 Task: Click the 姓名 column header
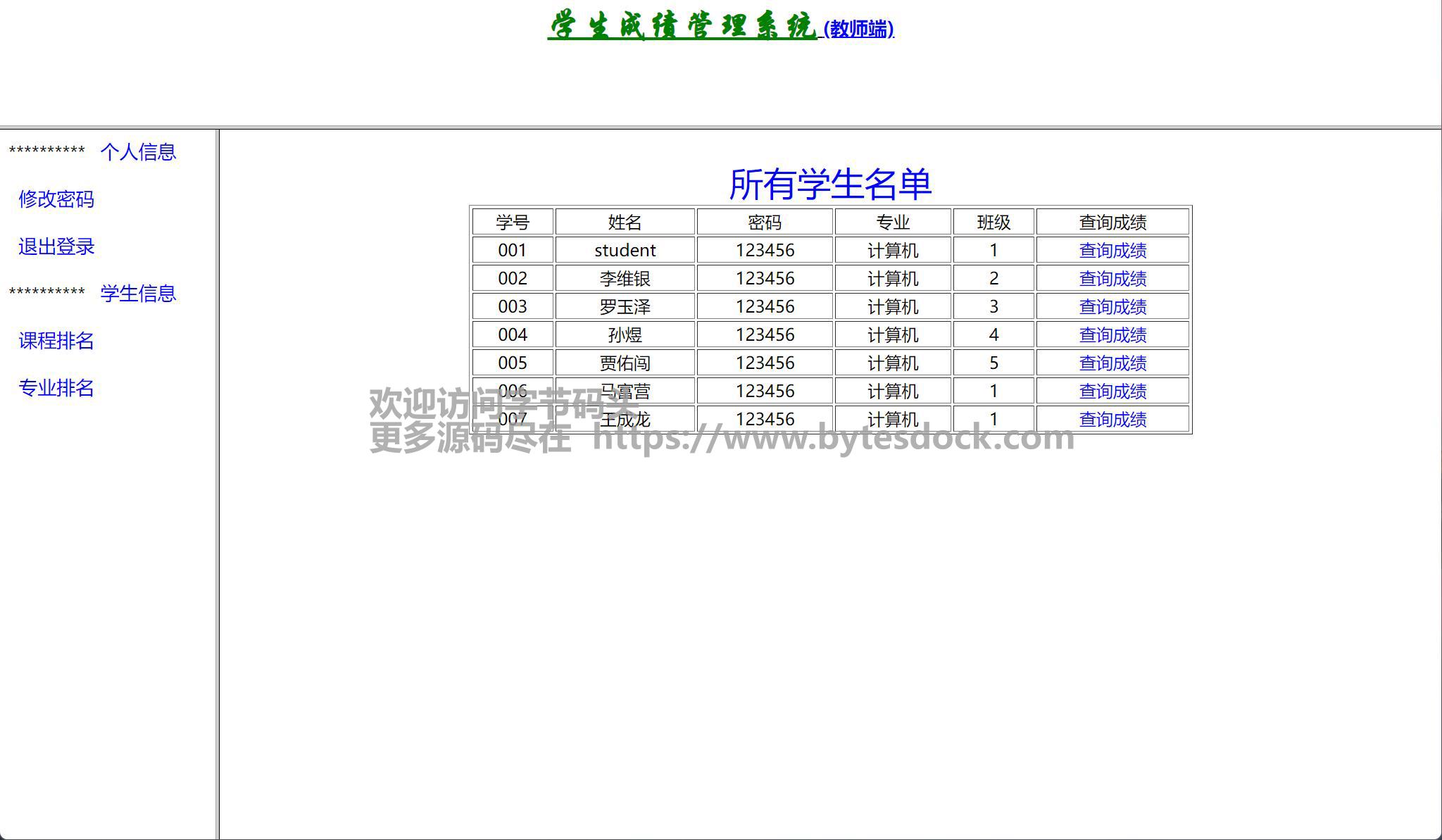pos(625,222)
